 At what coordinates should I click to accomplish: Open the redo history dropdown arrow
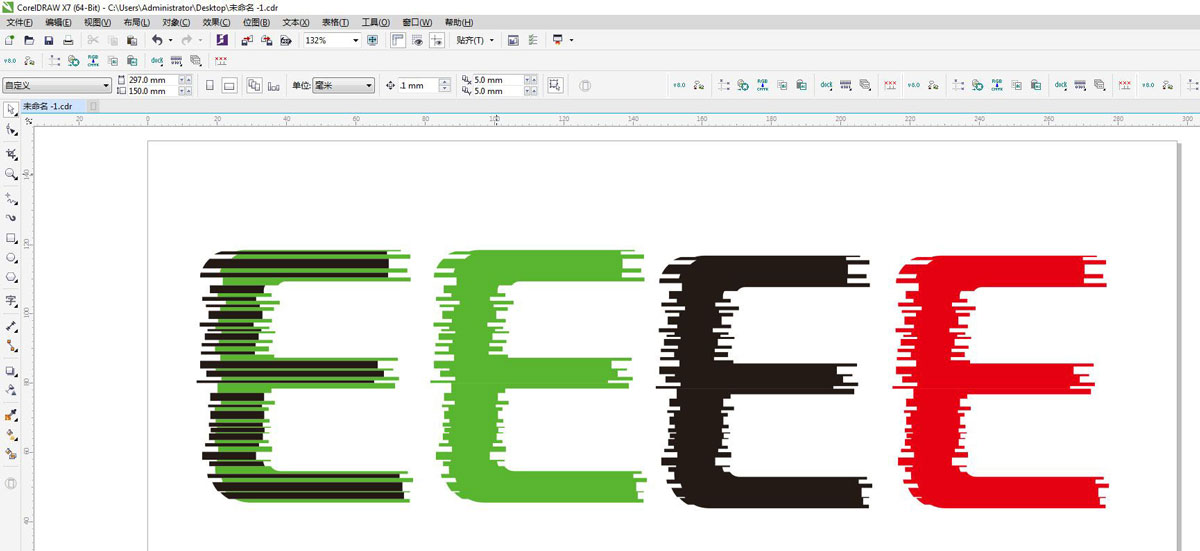(200, 40)
